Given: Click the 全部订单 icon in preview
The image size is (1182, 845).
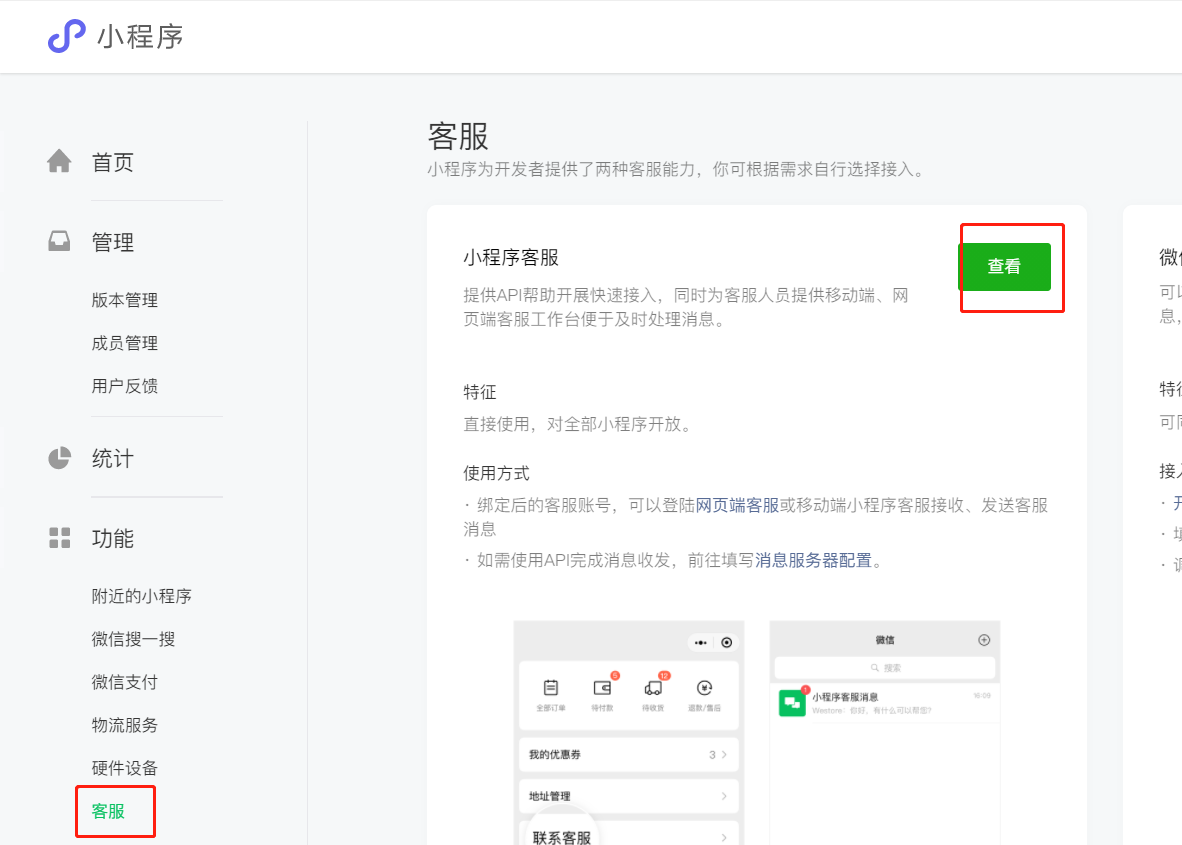Looking at the screenshot, I should (550, 688).
